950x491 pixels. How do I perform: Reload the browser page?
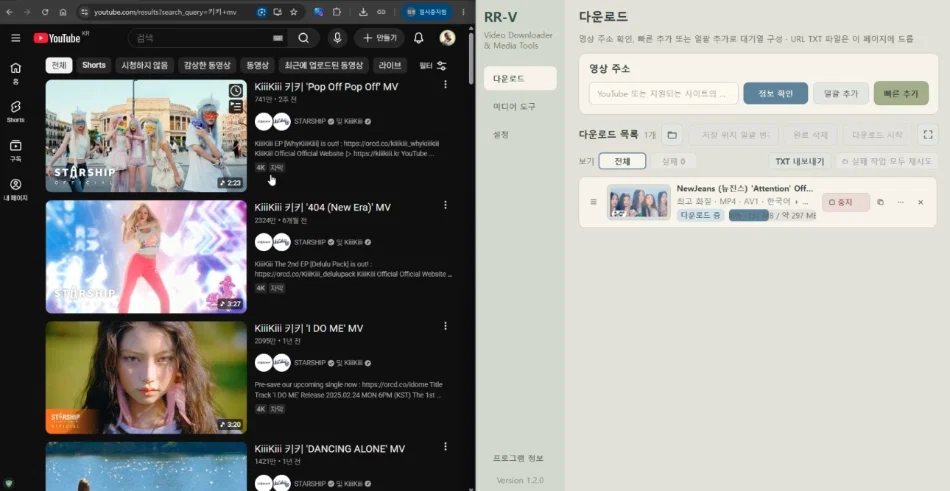point(45,12)
